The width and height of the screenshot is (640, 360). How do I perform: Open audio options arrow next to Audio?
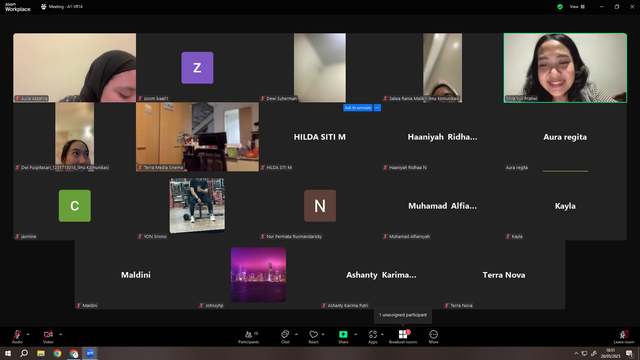[28, 334]
